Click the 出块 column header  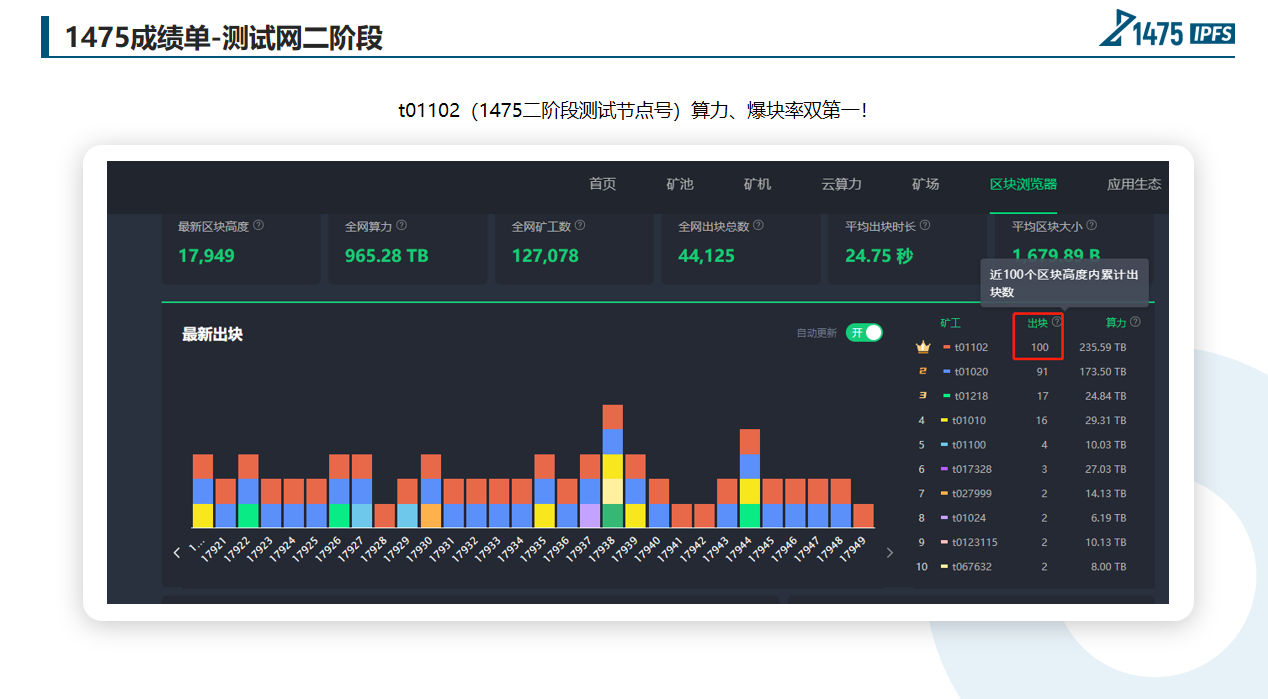(1038, 323)
